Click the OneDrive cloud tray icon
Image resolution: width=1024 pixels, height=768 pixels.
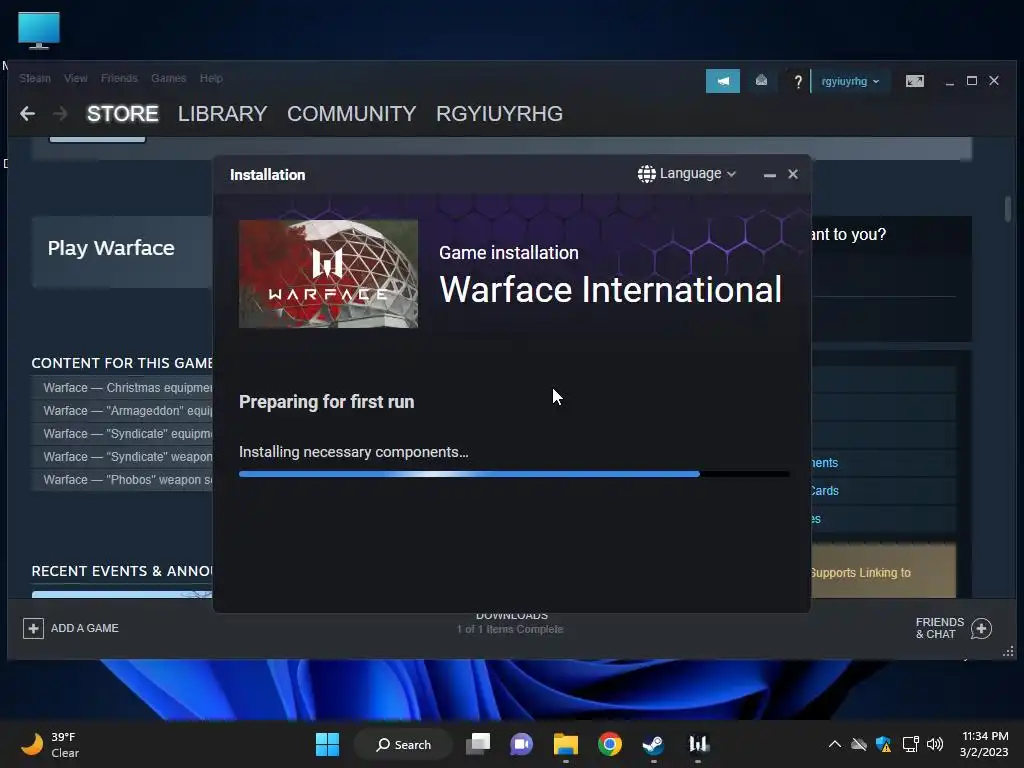click(x=859, y=744)
